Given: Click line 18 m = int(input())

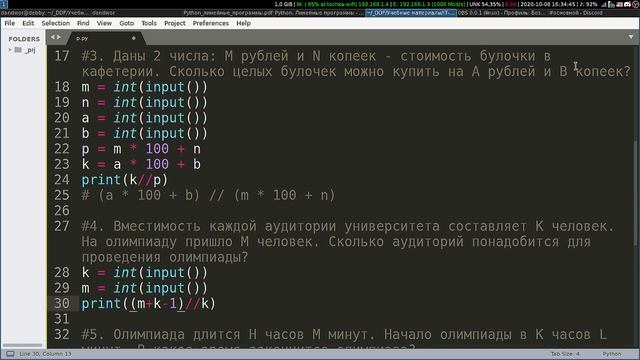Looking at the screenshot, I should tap(144, 87).
